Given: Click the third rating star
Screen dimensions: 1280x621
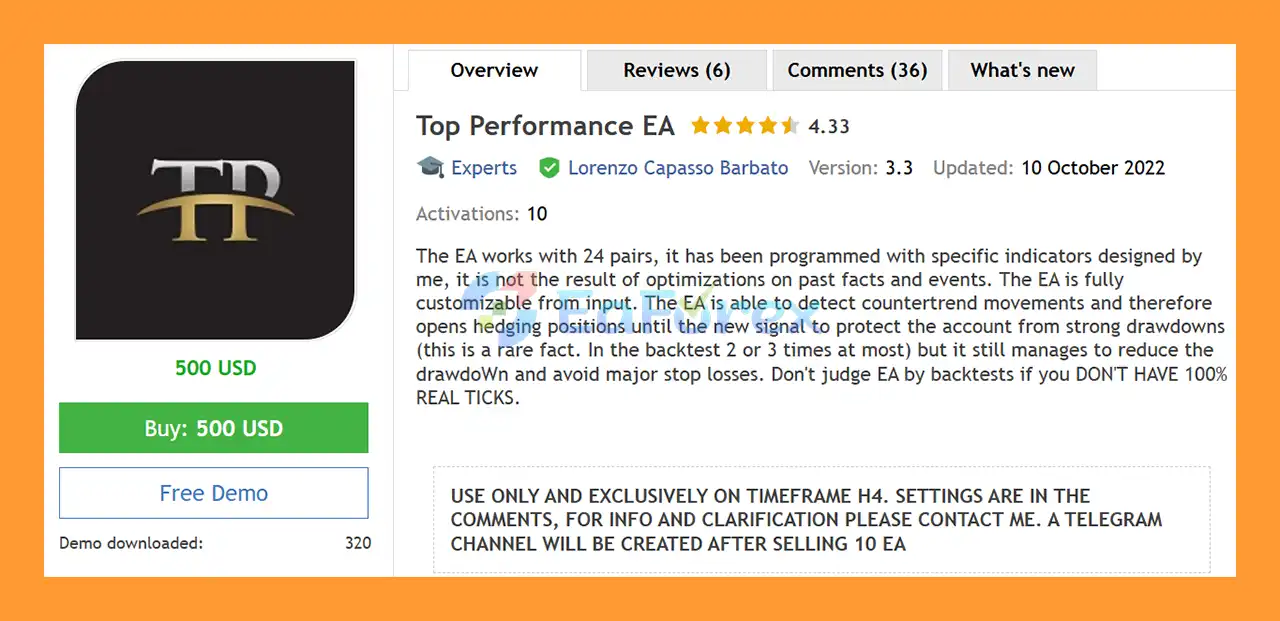Looking at the screenshot, I should point(745,126).
